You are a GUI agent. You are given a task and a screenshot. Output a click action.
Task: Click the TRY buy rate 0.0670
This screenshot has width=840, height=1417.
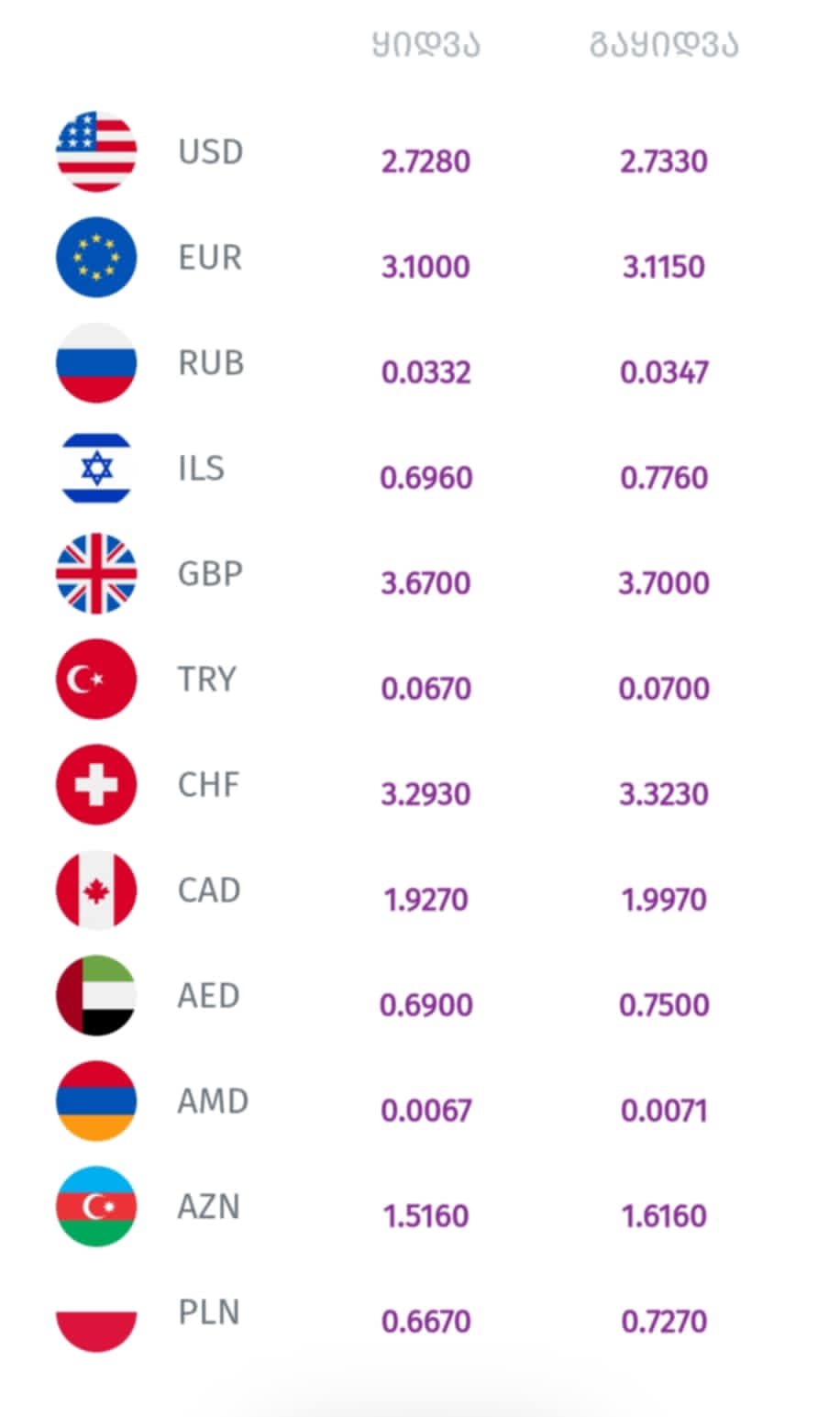coord(426,689)
